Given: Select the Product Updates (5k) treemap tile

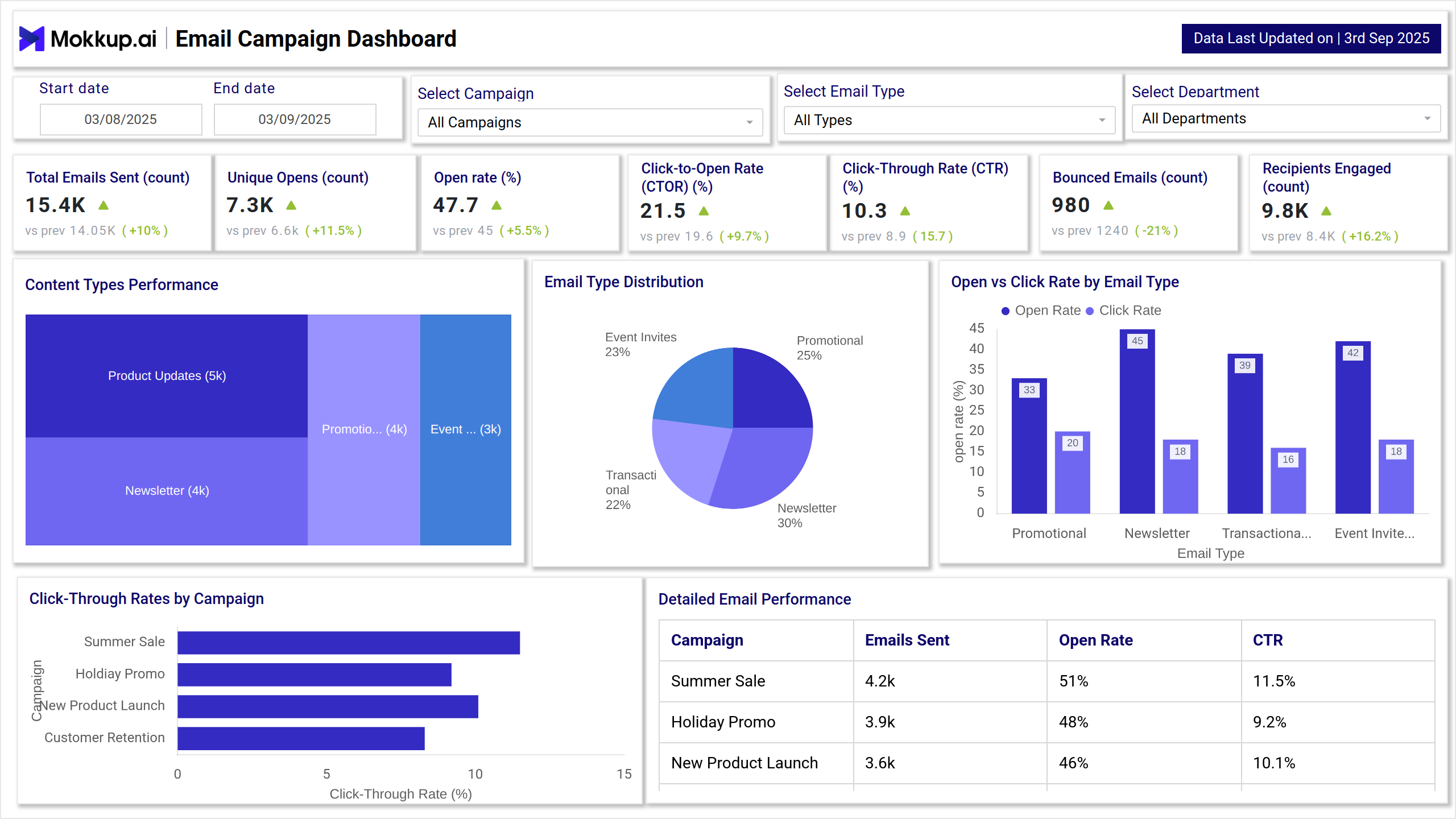Looking at the screenshot, I should [167, 376].
